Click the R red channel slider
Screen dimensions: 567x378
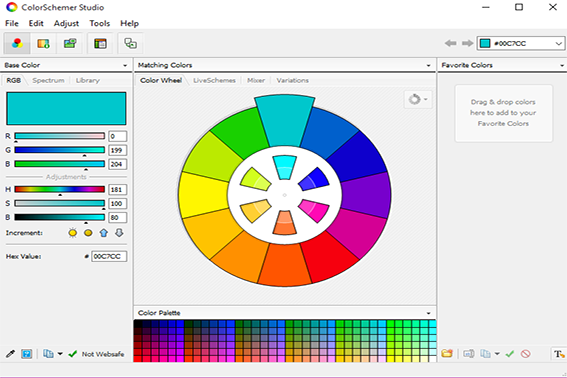(x=60, y=136)
